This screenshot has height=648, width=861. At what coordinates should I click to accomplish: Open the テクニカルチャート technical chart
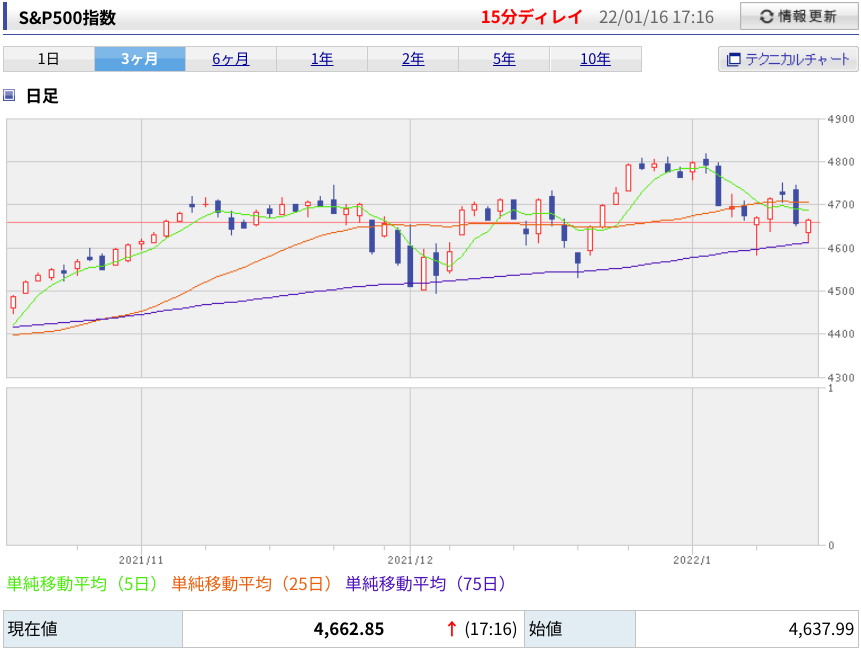pyautogui.click(x=788, y=59)
